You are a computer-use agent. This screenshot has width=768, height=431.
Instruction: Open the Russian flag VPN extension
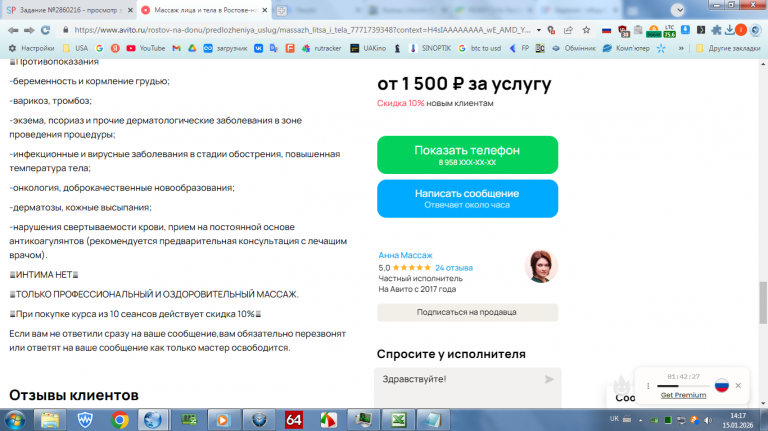[x=606, y=30]
